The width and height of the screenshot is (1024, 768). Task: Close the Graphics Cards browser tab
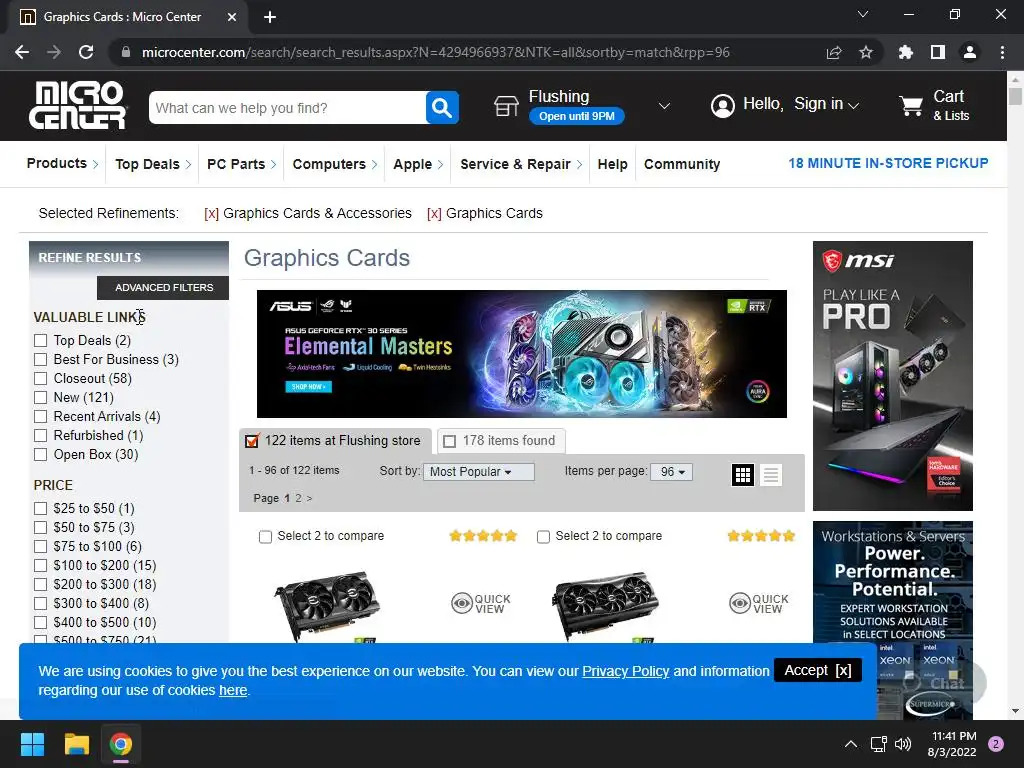coord(232,17)
